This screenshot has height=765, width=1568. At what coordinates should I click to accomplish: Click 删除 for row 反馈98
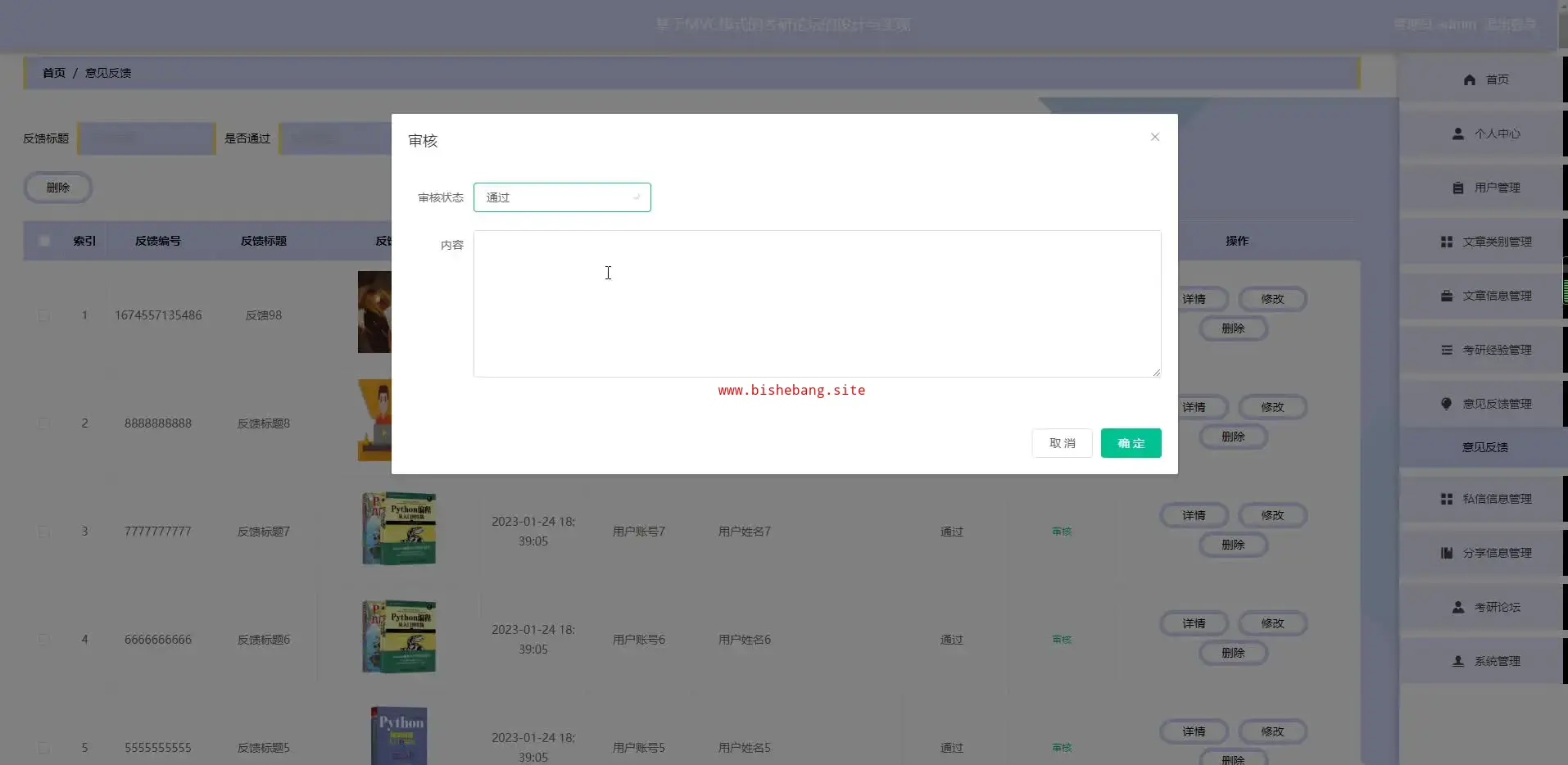[1233, 328]
